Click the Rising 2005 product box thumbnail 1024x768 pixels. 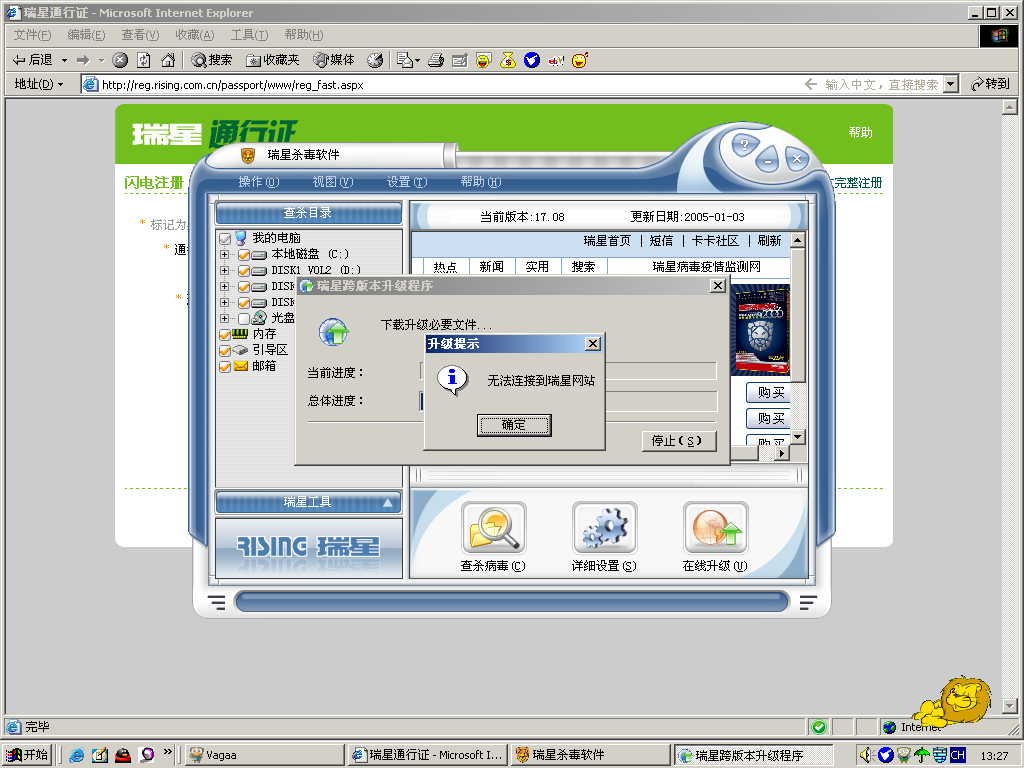[x=760, y=330]
